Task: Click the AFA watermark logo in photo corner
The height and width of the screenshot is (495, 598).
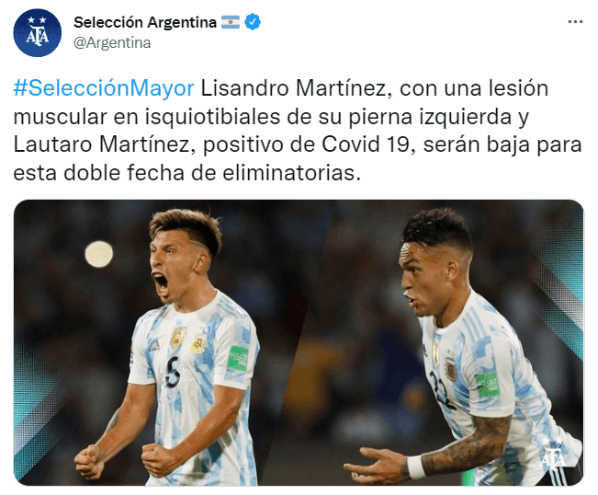Action: [554, 452]
